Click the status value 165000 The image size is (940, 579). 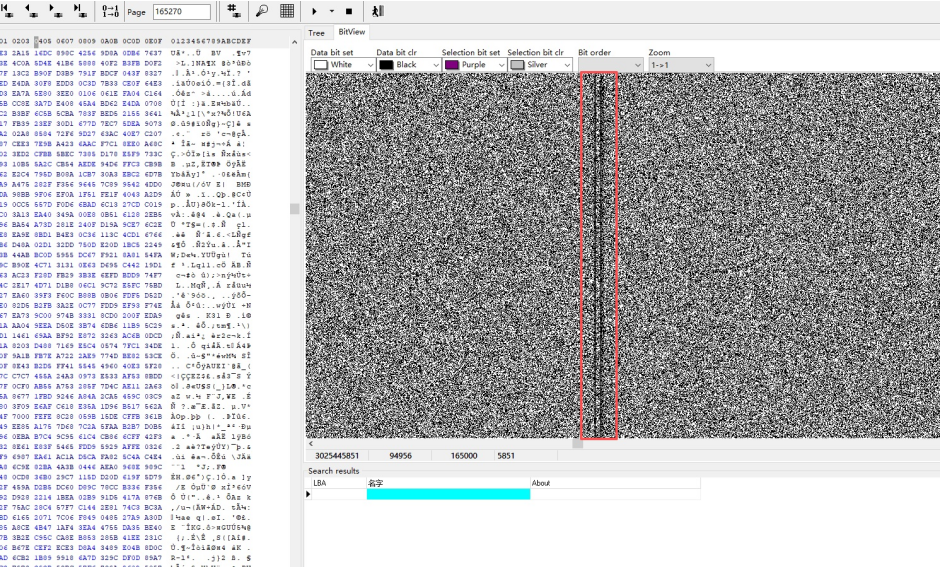pos(464,456)
